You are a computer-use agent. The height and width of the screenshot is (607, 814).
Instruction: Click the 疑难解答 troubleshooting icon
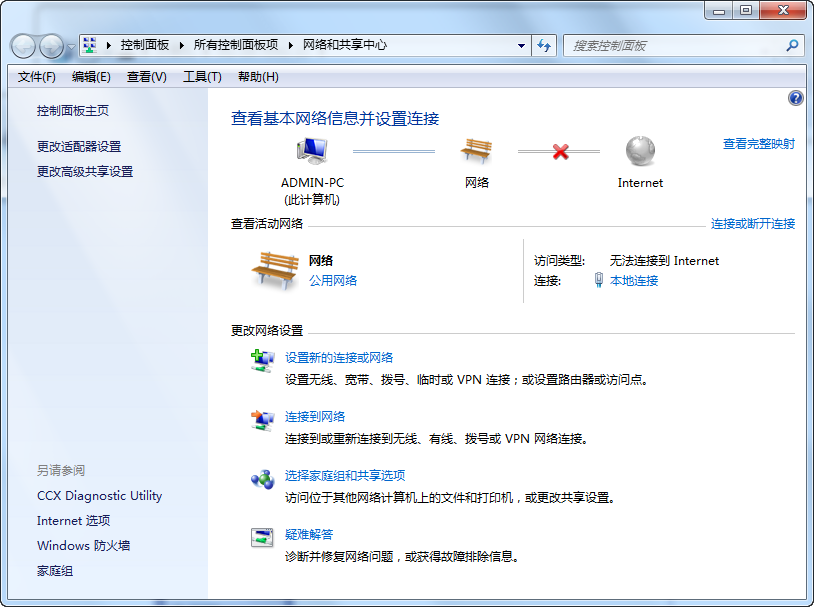(x=262, y=537)
